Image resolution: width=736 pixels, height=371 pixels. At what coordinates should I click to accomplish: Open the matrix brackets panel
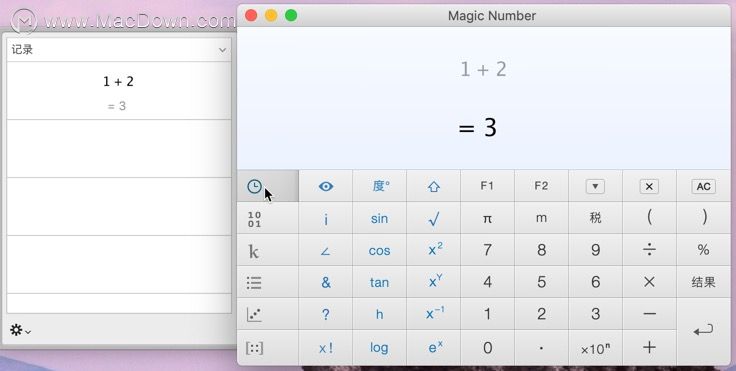(x=268, y=348)
